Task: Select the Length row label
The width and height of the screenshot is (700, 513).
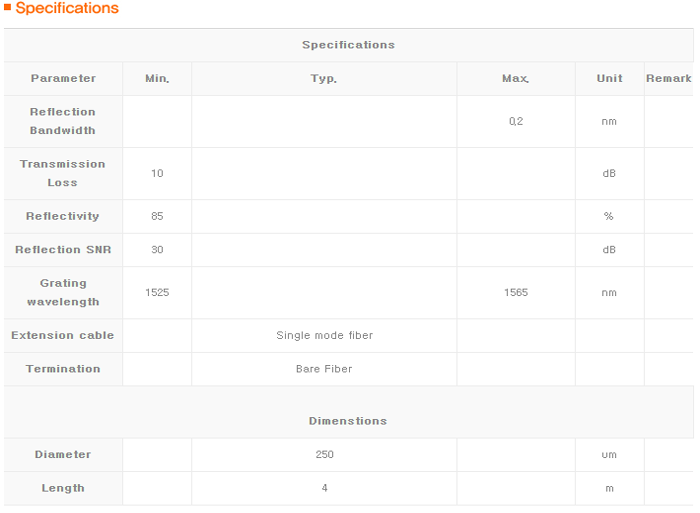Action: point(63,488)
